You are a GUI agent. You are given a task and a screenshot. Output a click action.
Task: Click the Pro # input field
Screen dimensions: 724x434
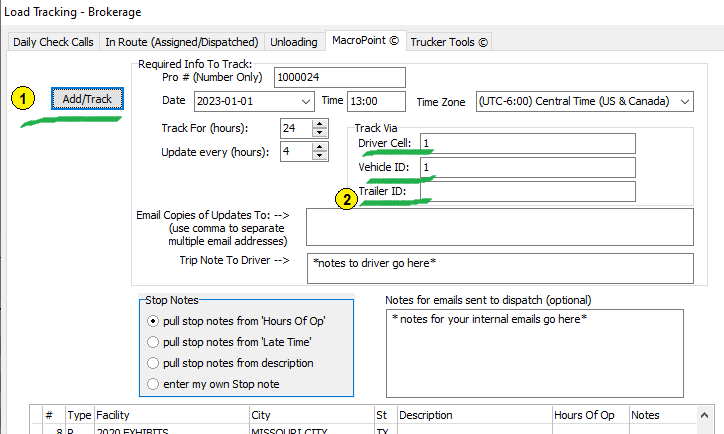click(x=339, y=77)
